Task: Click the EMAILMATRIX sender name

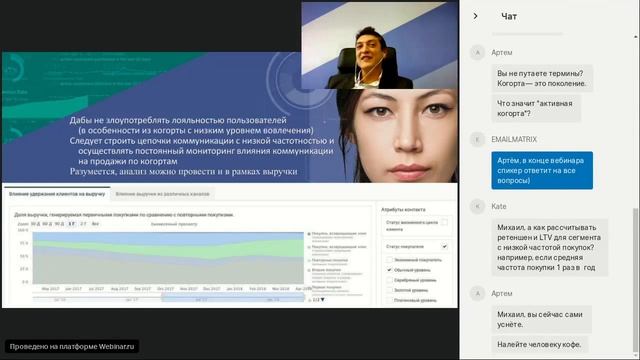Action: pyautogui.click(x=514, y=140)
